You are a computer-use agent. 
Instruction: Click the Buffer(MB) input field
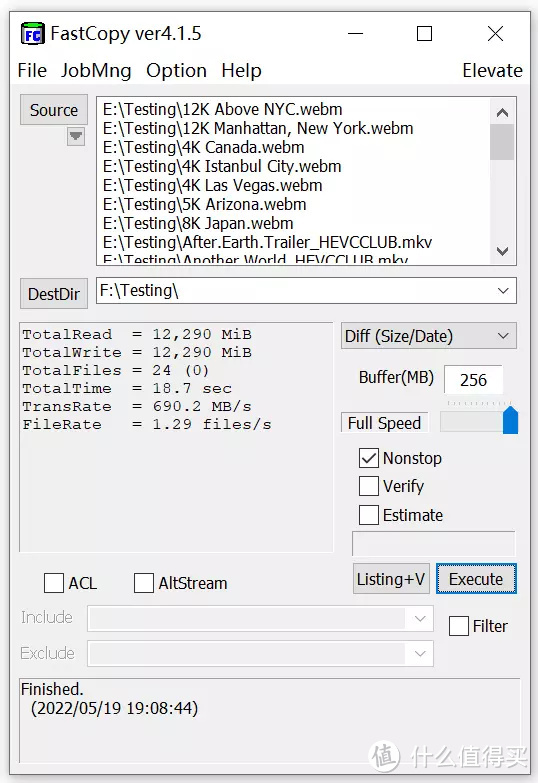[473, 380]
